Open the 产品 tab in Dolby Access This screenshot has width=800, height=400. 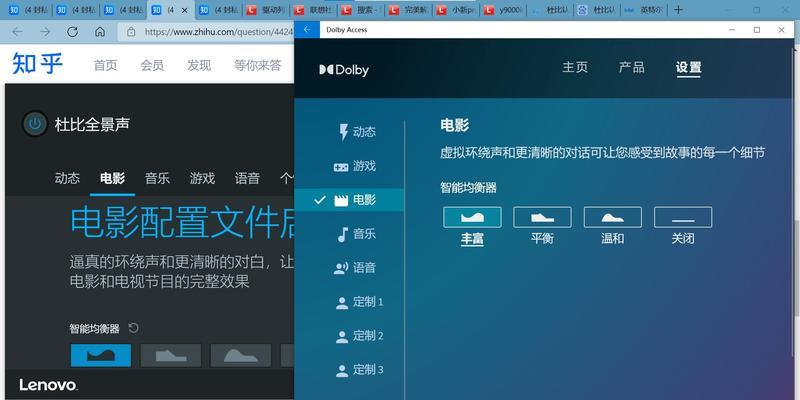[x=632, y=67]
